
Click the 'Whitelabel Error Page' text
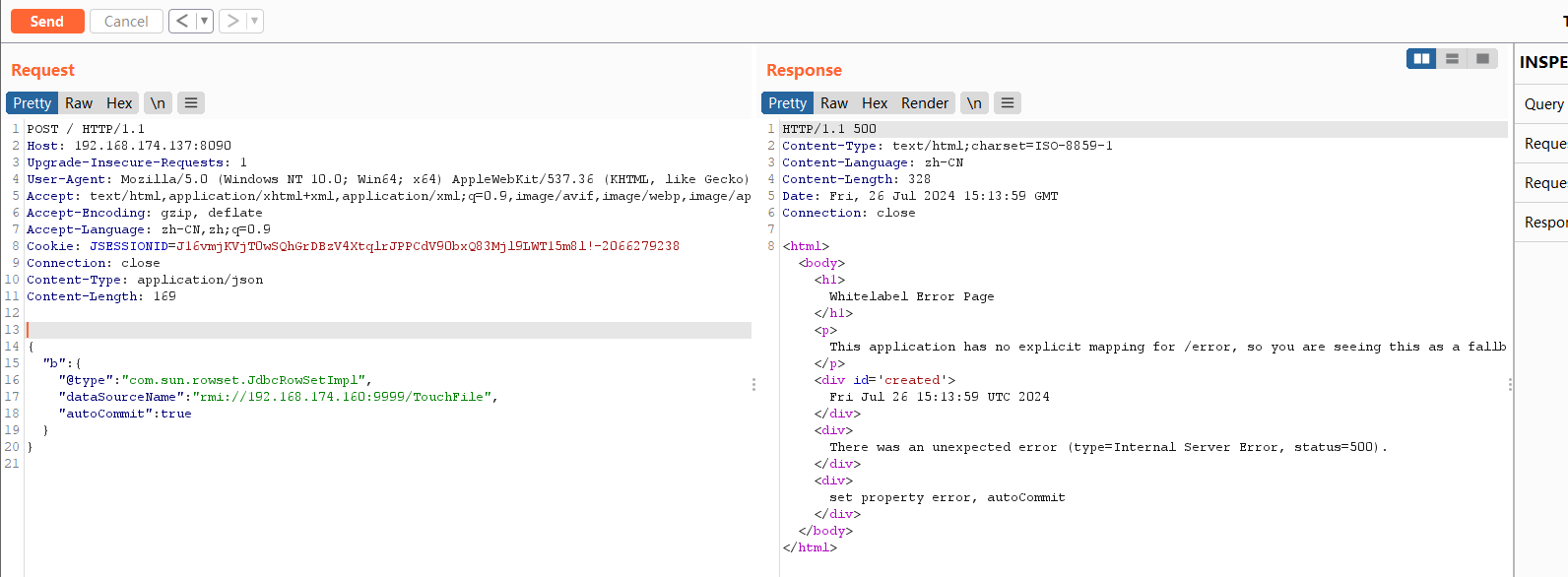click(911, 296)
